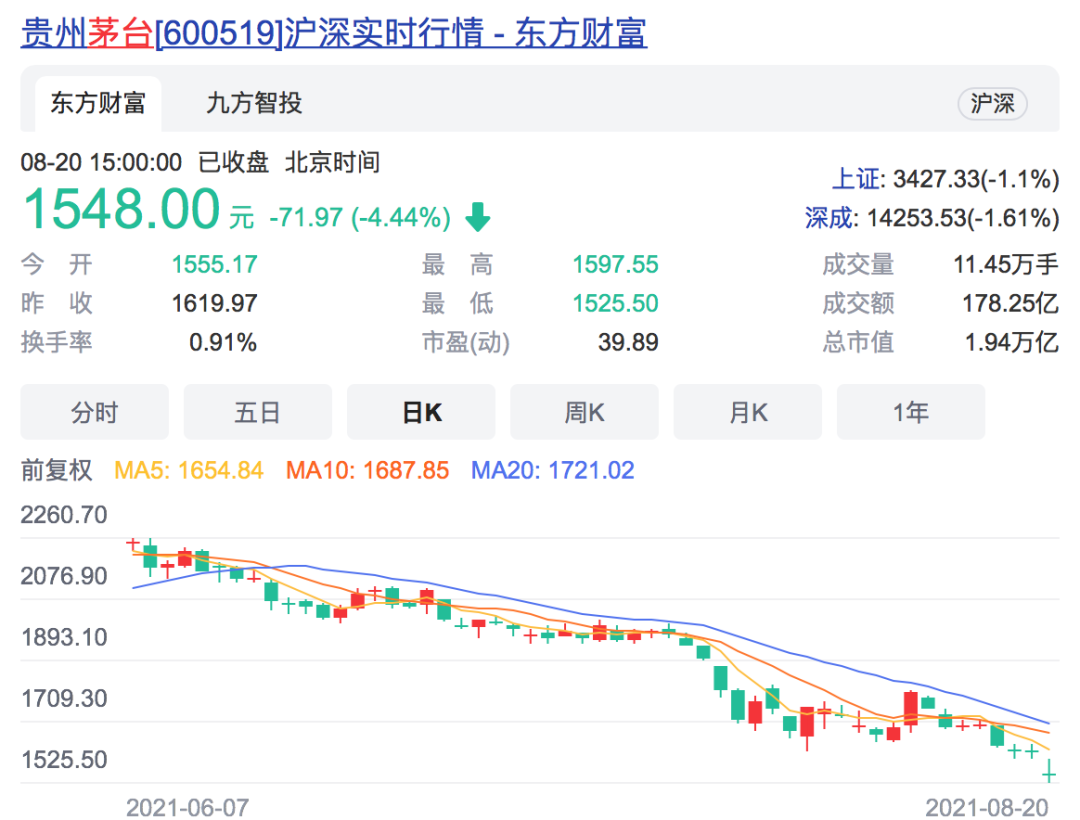Click the green down arrow icon
Viewport: 1080px width, 820px height.
pos(478,217)
